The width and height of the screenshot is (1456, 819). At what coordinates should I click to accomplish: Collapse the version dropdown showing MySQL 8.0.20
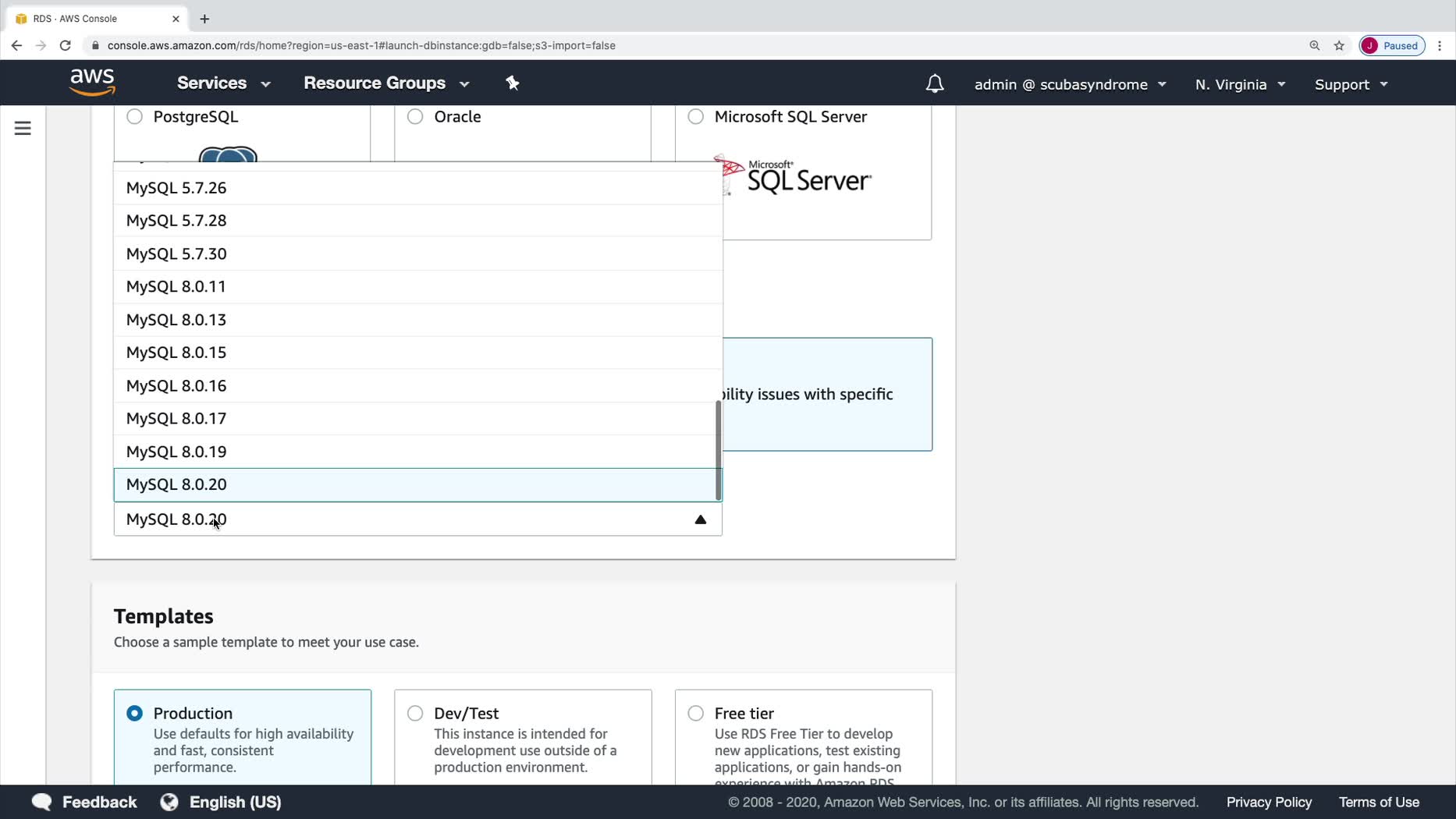[418, 519]
